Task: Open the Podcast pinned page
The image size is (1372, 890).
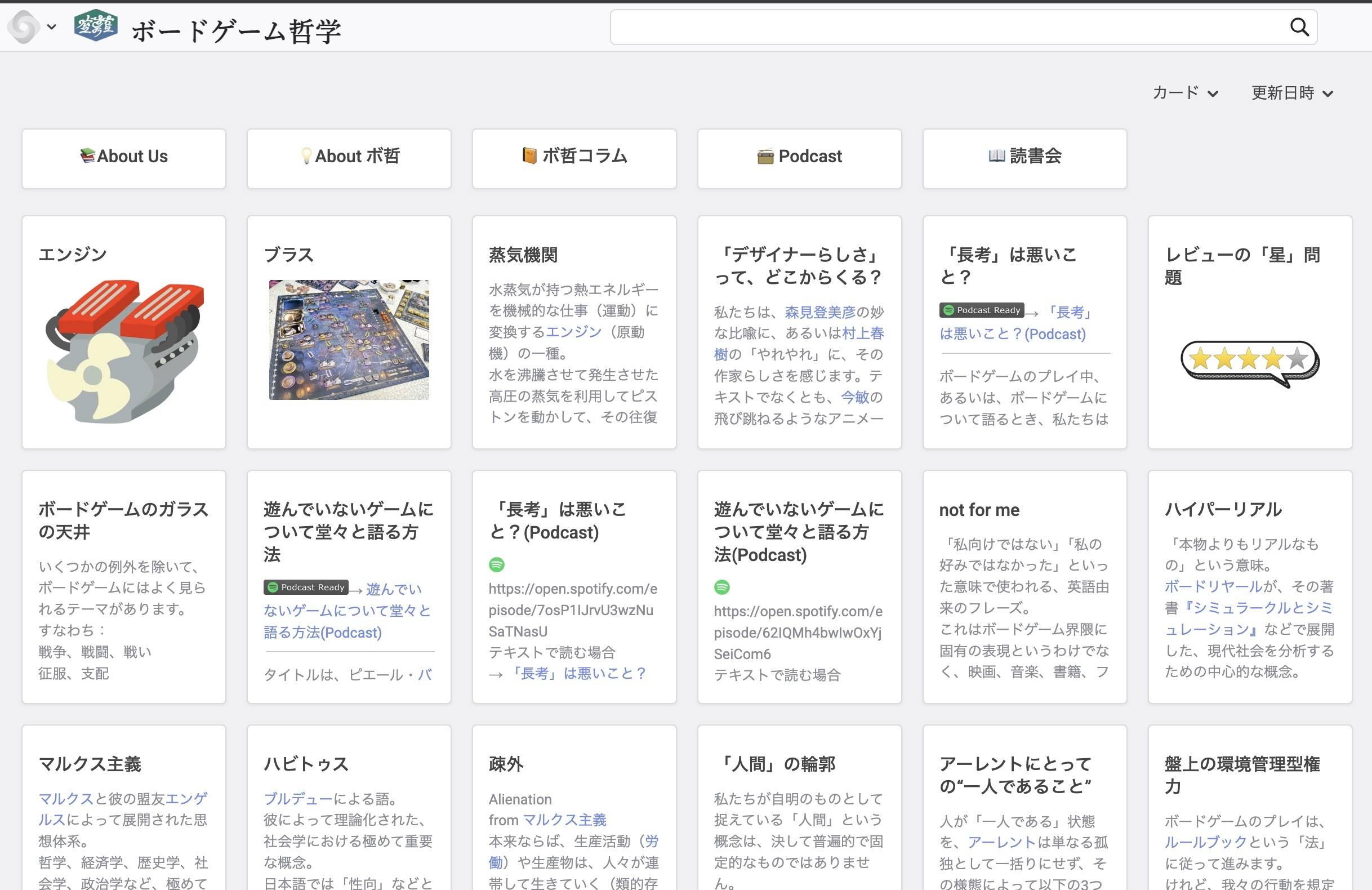Action: [799, 157]
